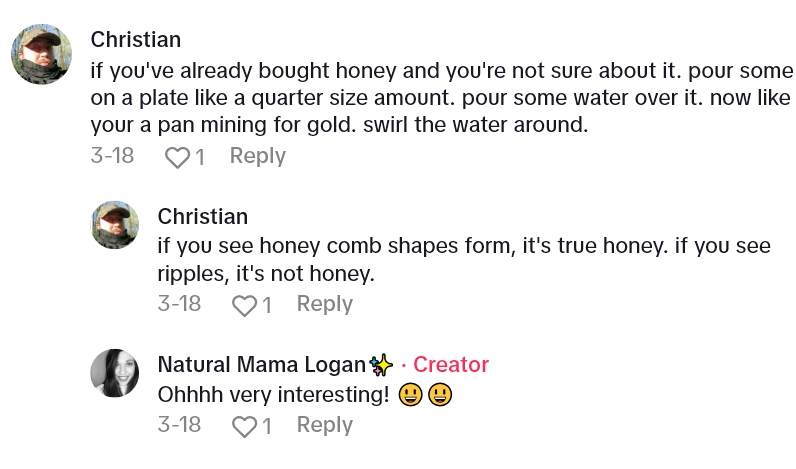Open Christian's avatar on the top comment
The height and width of the screenshot is (469, 796).
point(41,54)
